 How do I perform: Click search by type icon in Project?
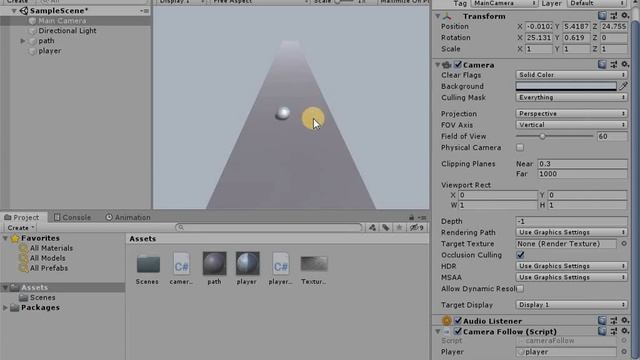pyautogui.click(x=372, y=228)
